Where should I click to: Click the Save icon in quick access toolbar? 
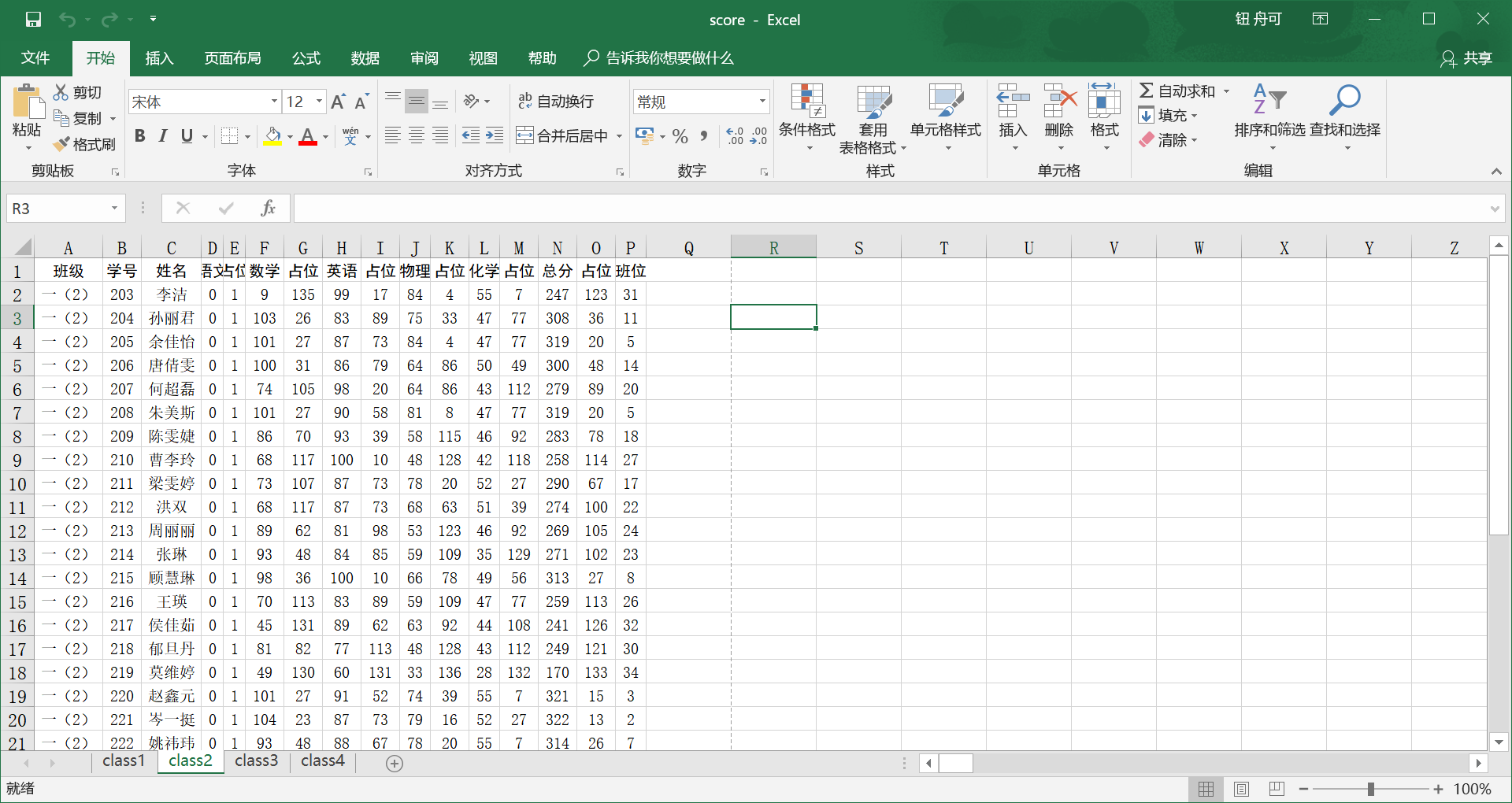pos(33,20)
